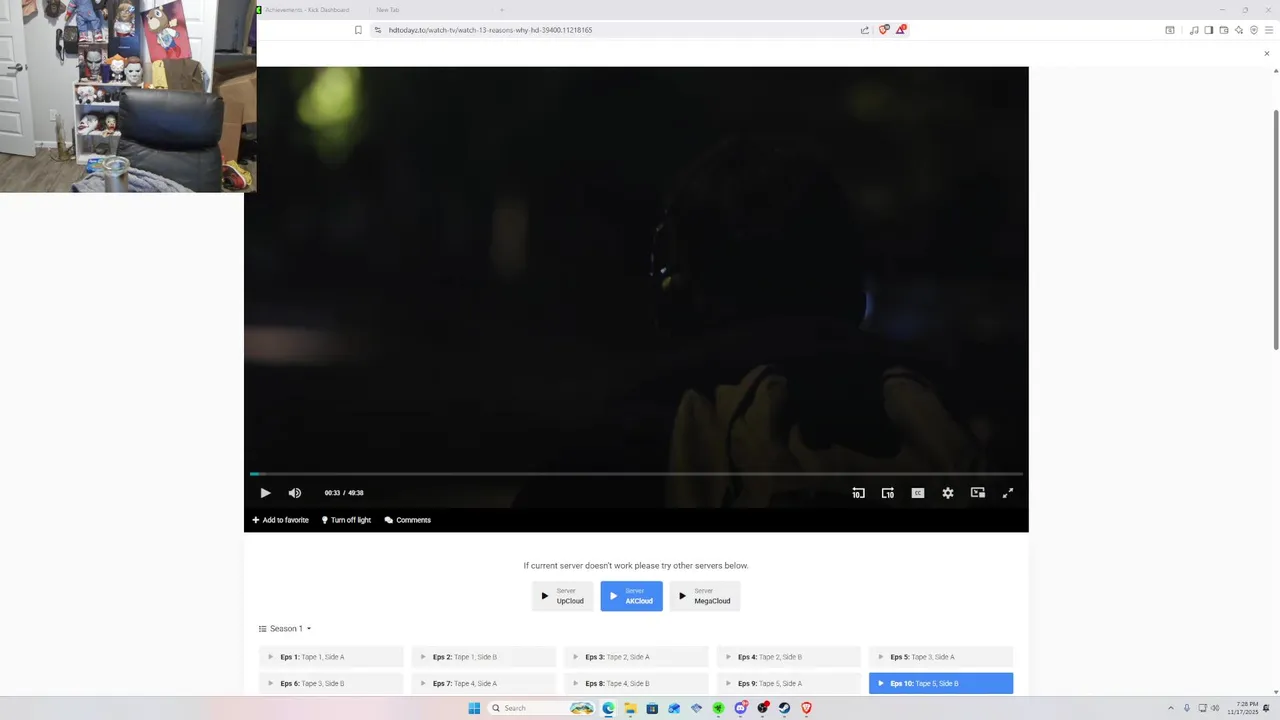The image size is (1280, 720).
Task: Click taskbar Search box
Action: (x=541, y=708)
